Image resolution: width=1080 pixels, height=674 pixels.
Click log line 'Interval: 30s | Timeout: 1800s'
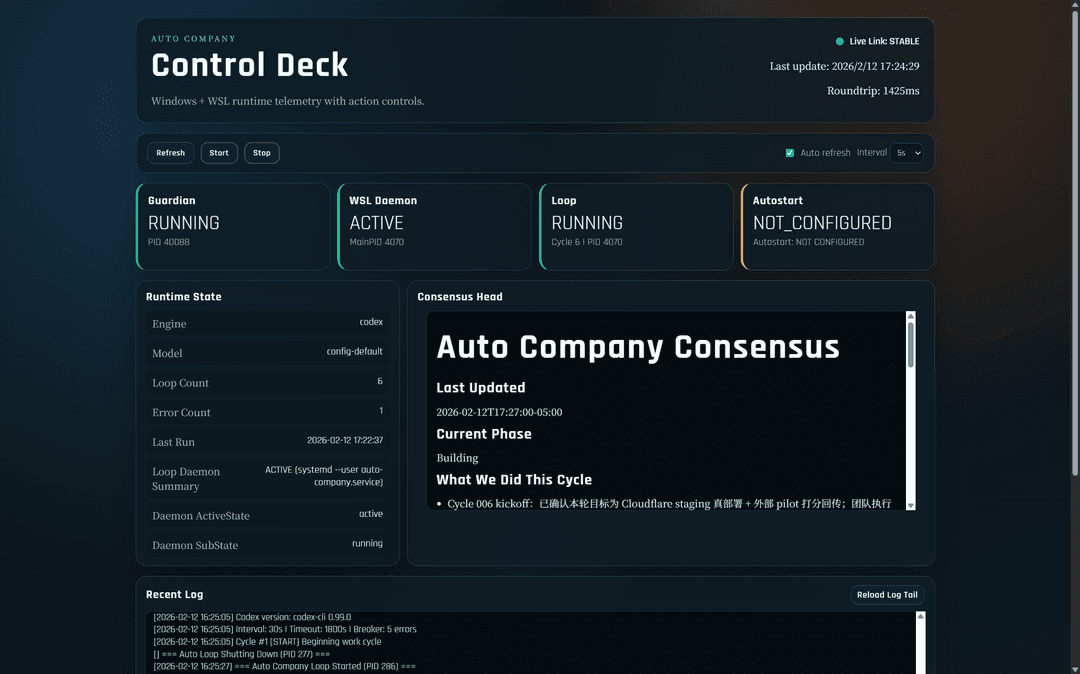coord(284,629)
